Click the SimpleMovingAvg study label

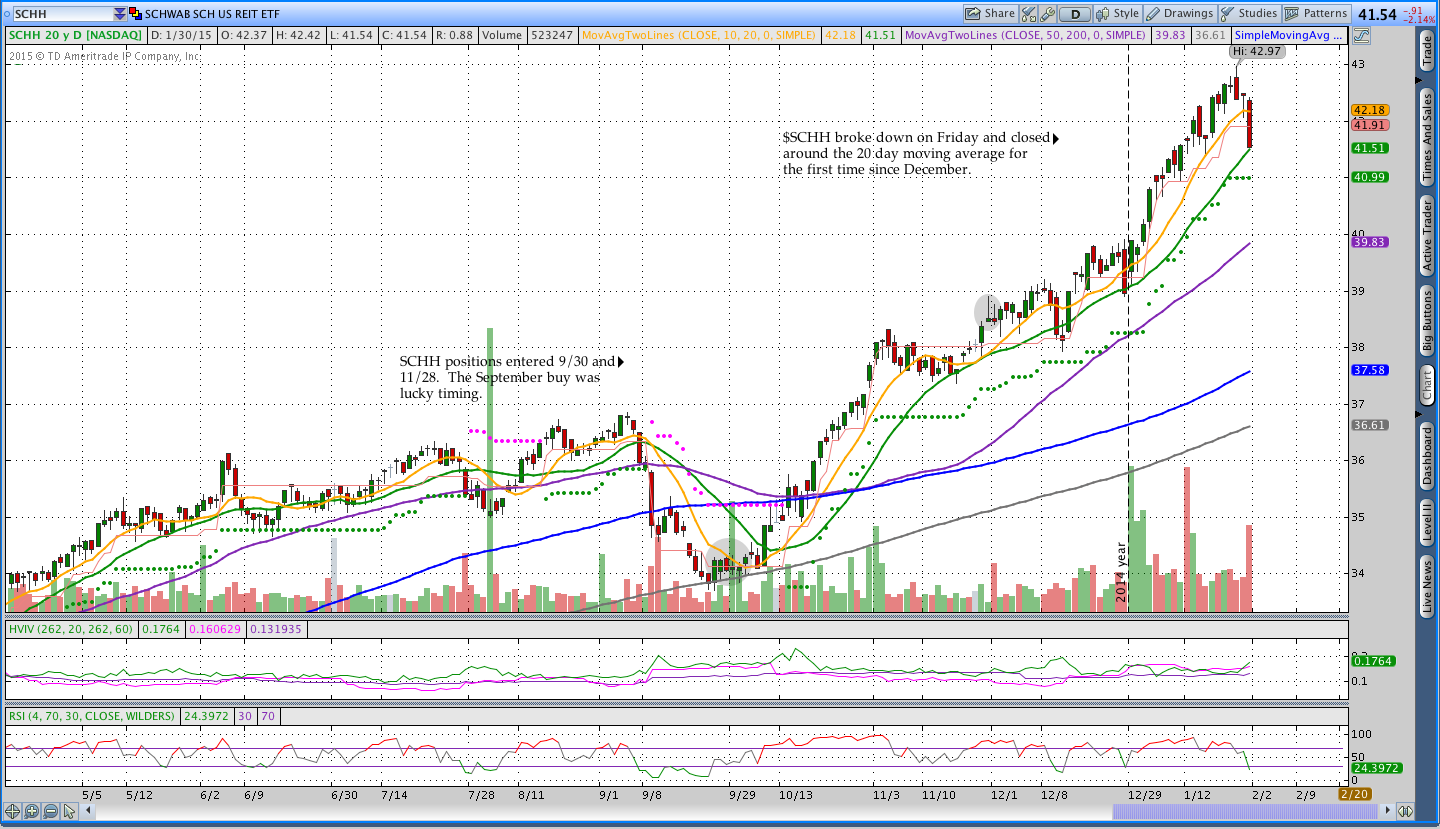click(x=1289, y=35)
